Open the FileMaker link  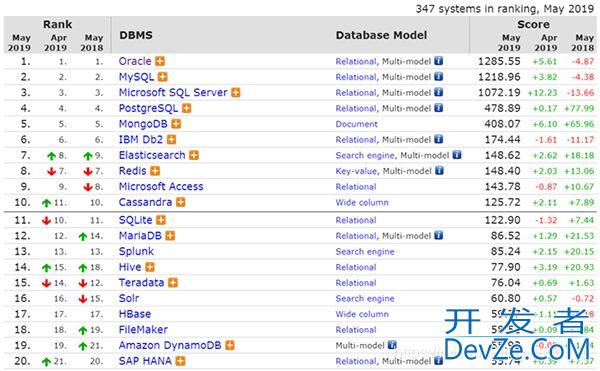[x=143, y=330]
